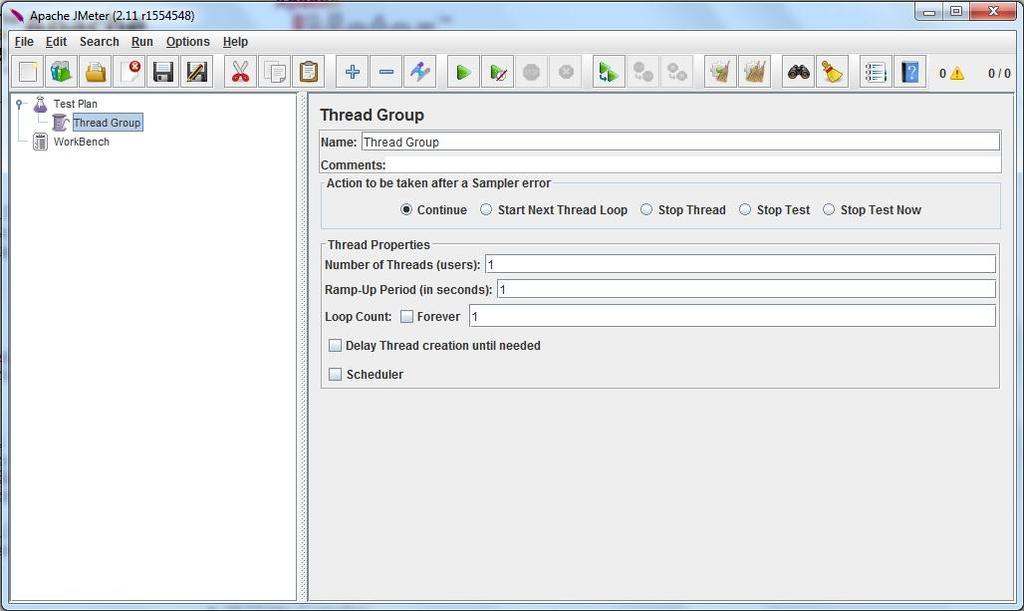Click the blue Help question mark icon
This screenshot has height=611, width=1024.
point(910,72)
